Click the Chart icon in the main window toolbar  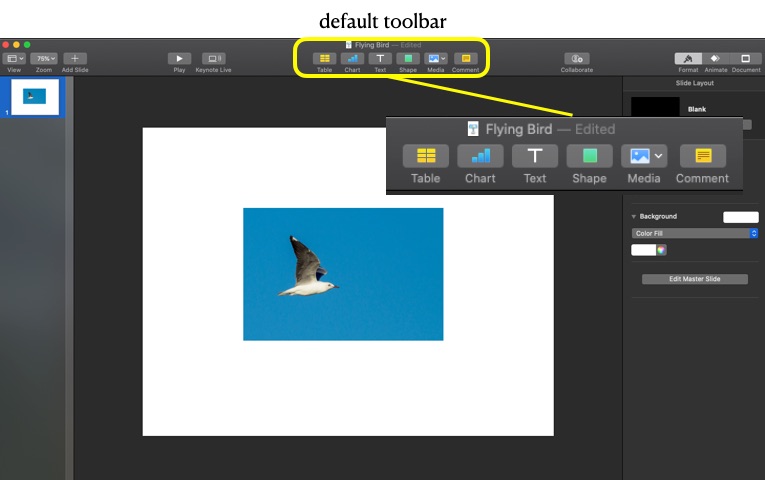tap(352, 59)
